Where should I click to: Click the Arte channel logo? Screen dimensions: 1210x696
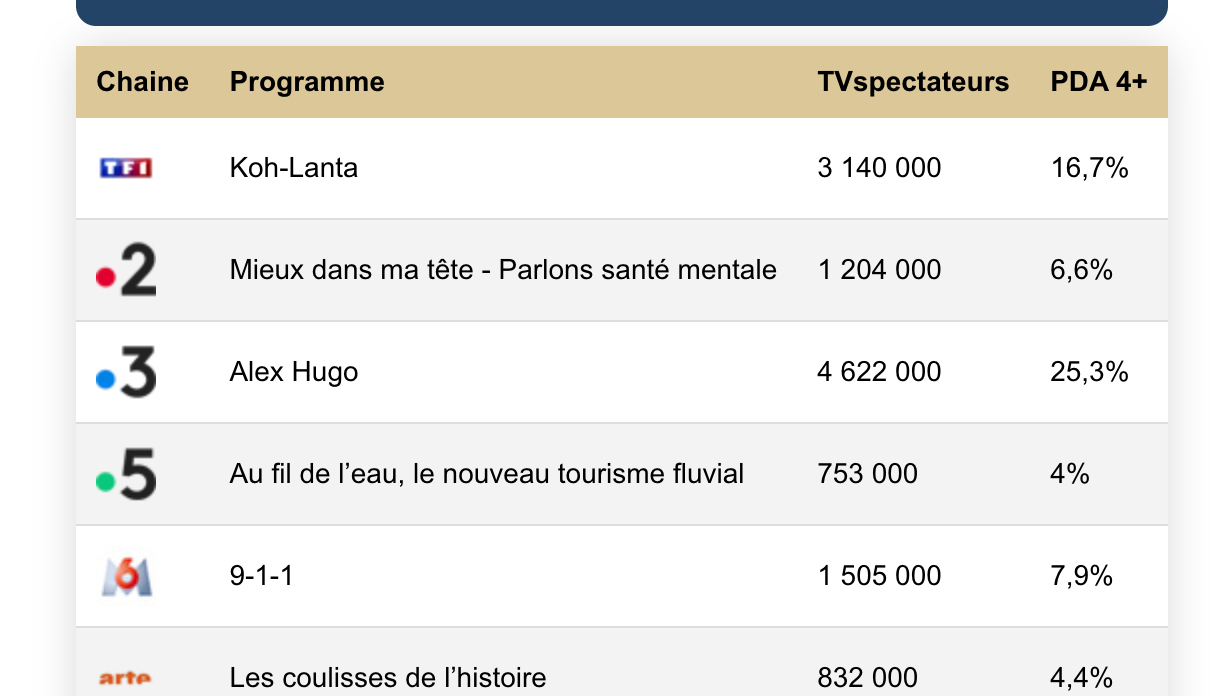point(126,679)
